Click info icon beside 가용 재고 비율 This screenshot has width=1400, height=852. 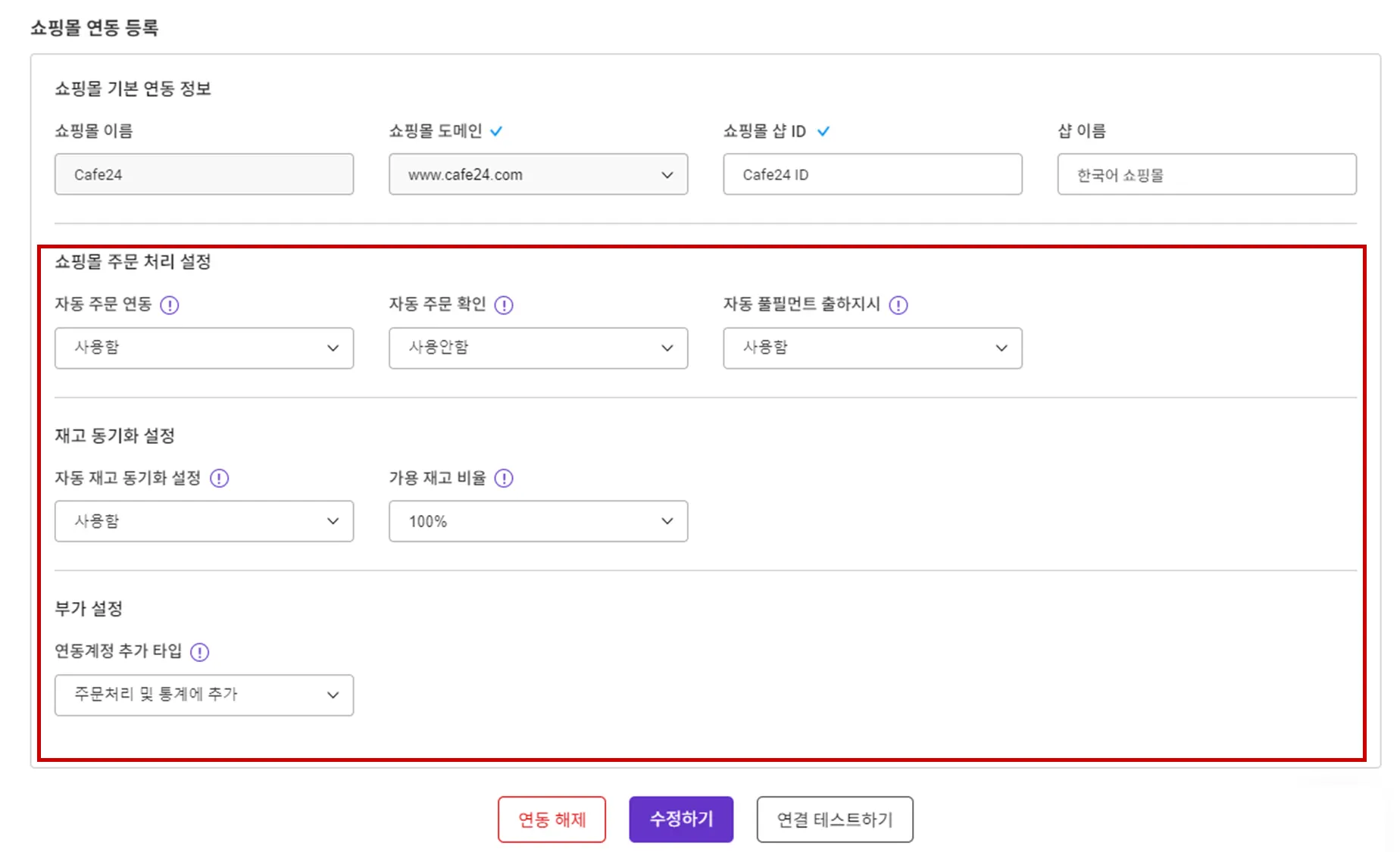click(504, 479)
